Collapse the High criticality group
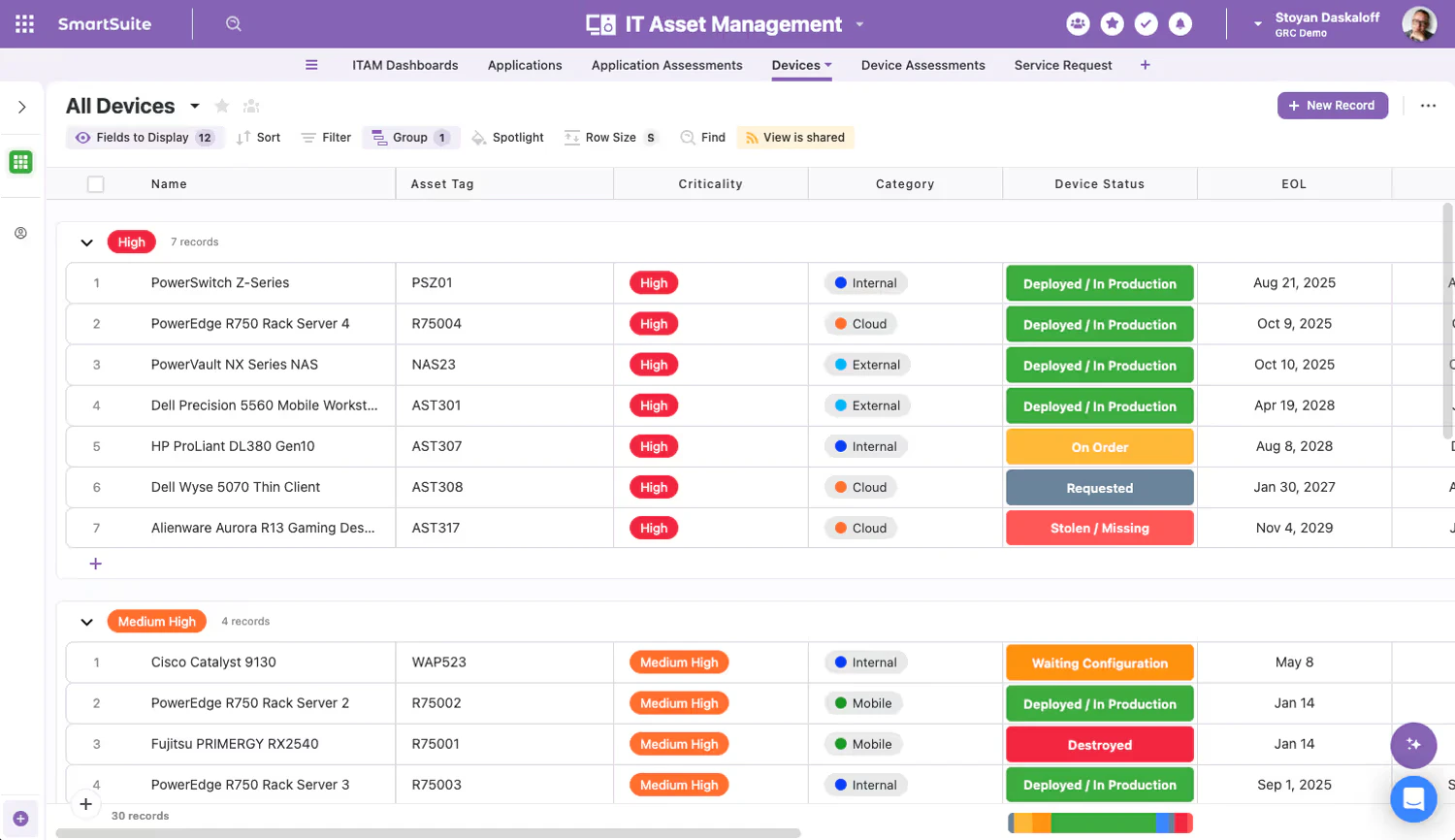The image size is (1455, 840). click(86, 242)
